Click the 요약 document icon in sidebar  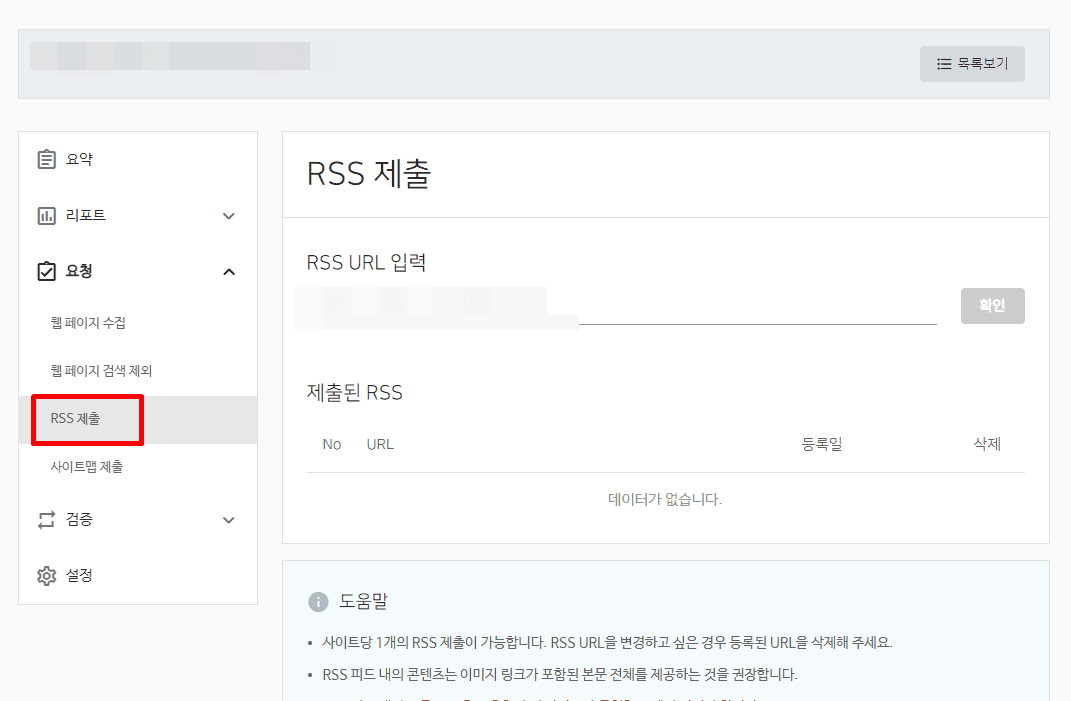click(46, 158)
